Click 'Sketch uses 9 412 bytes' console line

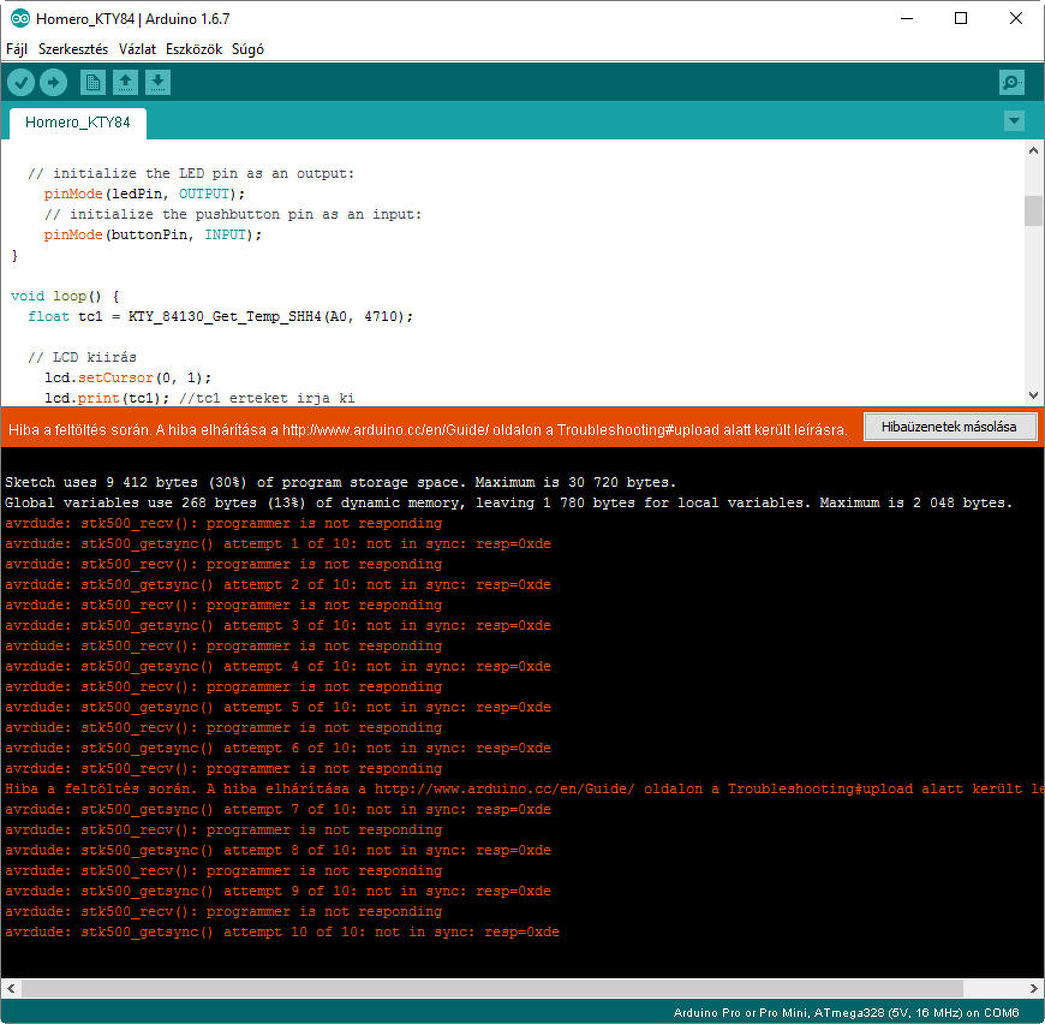340,482
